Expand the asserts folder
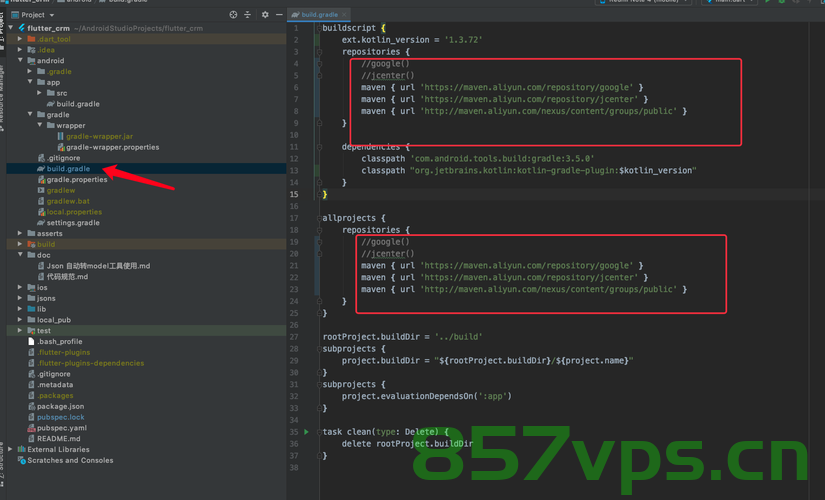Screen dimensions: 825x500 point(20,233)
